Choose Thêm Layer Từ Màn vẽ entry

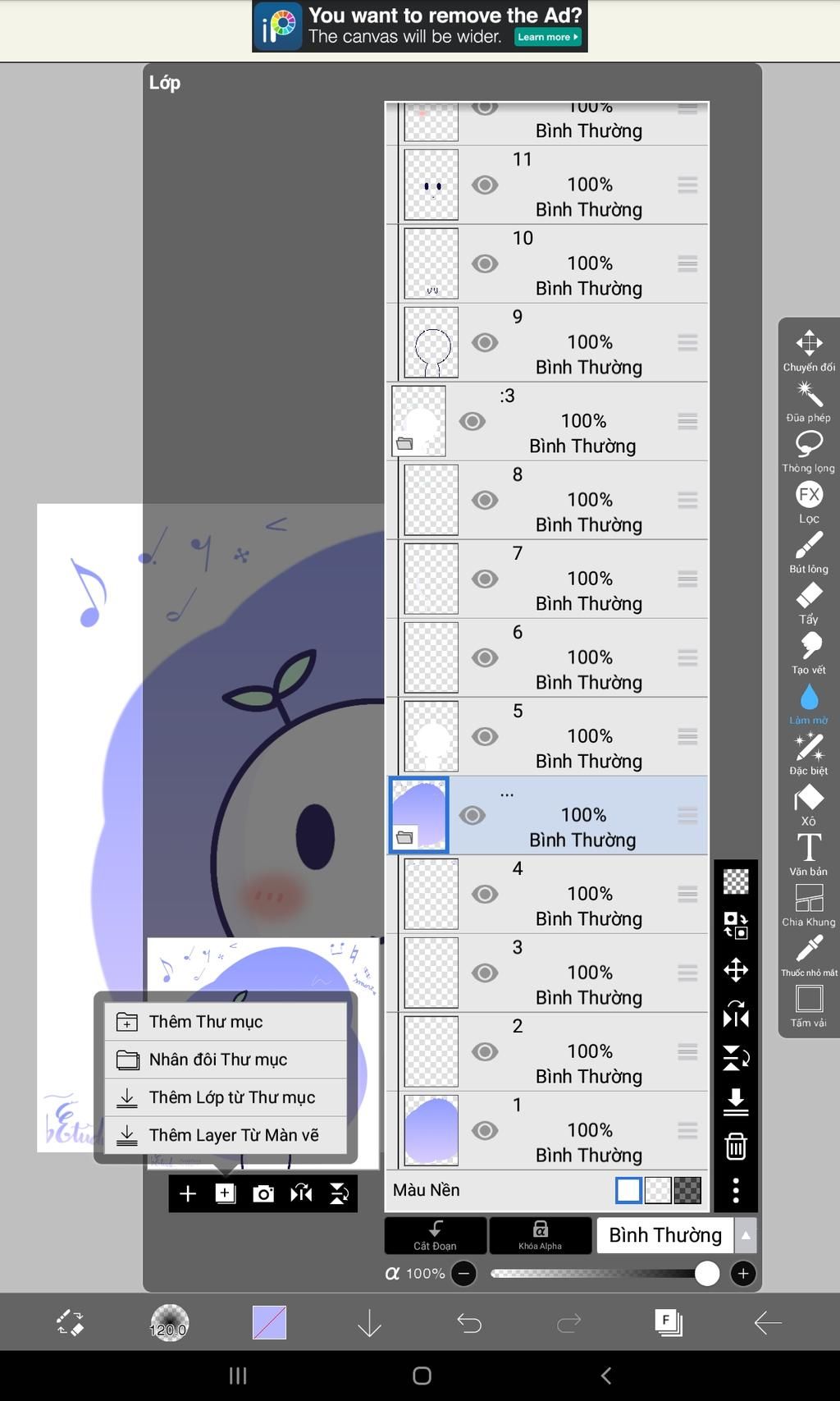[226, 1135]
